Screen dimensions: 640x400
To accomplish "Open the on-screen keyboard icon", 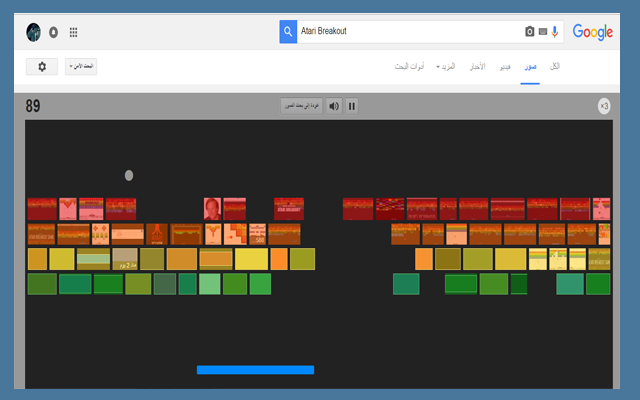I will (x=543, y=32).
